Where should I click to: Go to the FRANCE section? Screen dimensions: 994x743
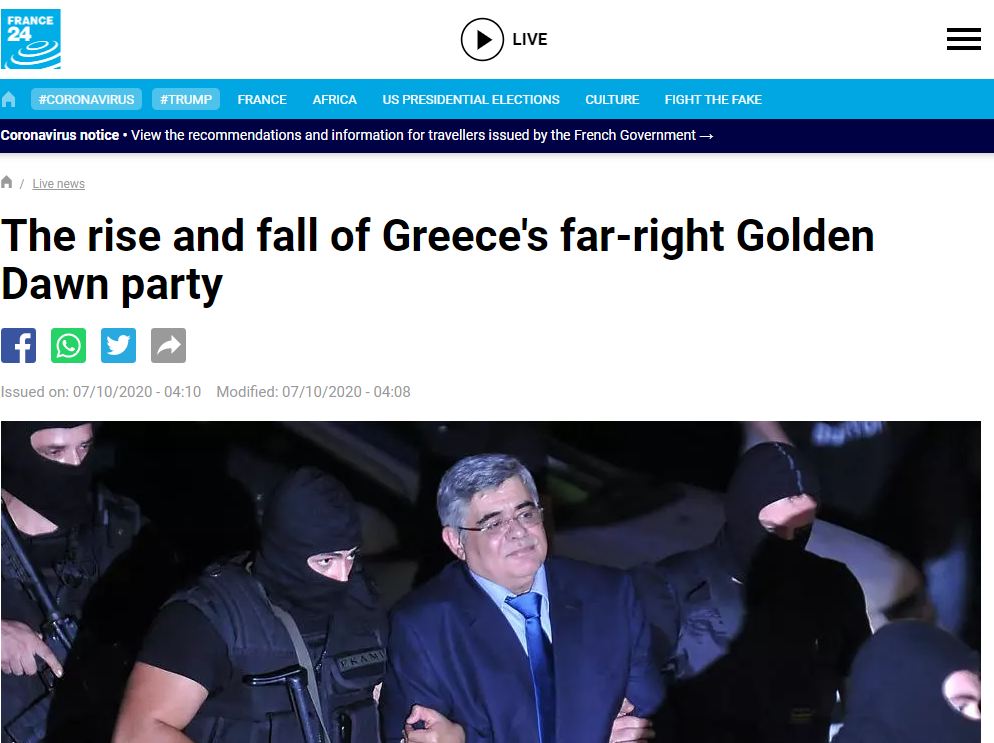262,100
